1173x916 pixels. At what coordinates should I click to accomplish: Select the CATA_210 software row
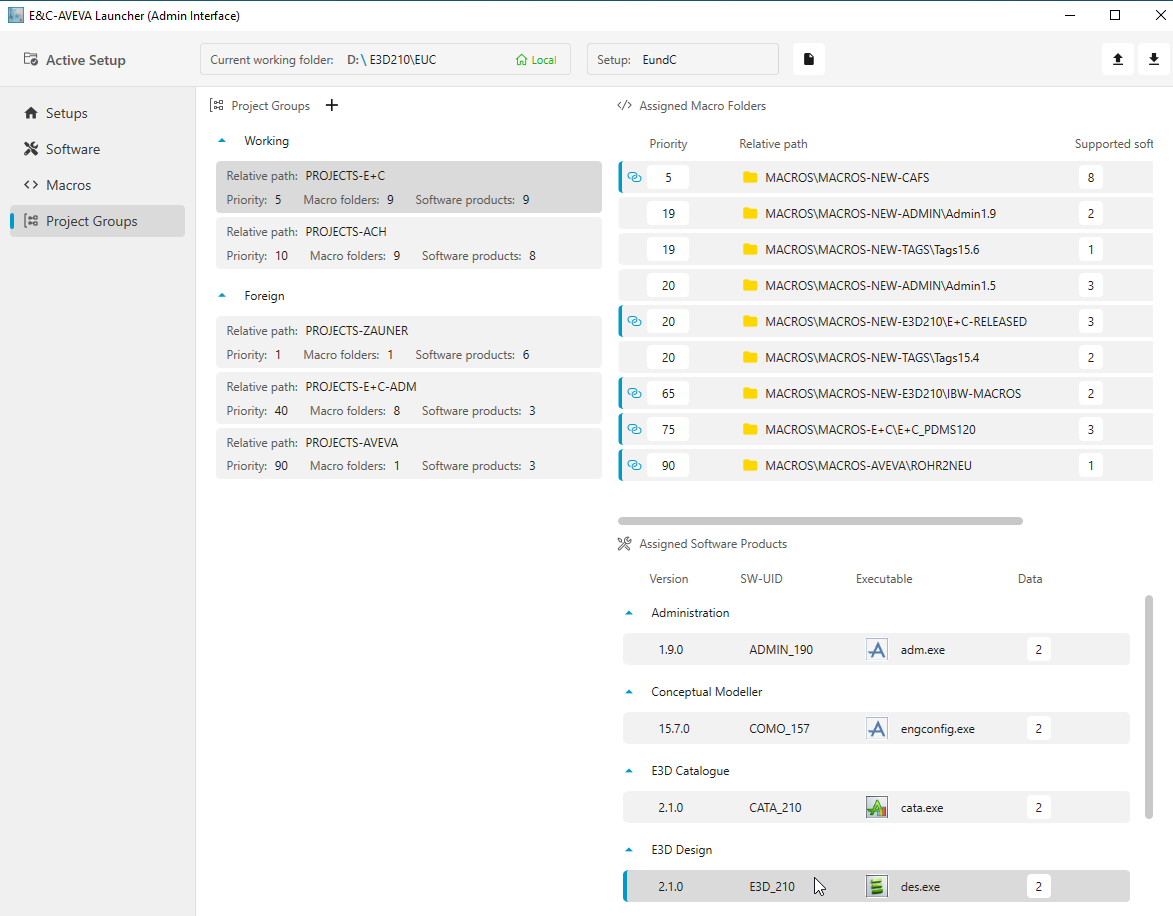tap(876, 807)
